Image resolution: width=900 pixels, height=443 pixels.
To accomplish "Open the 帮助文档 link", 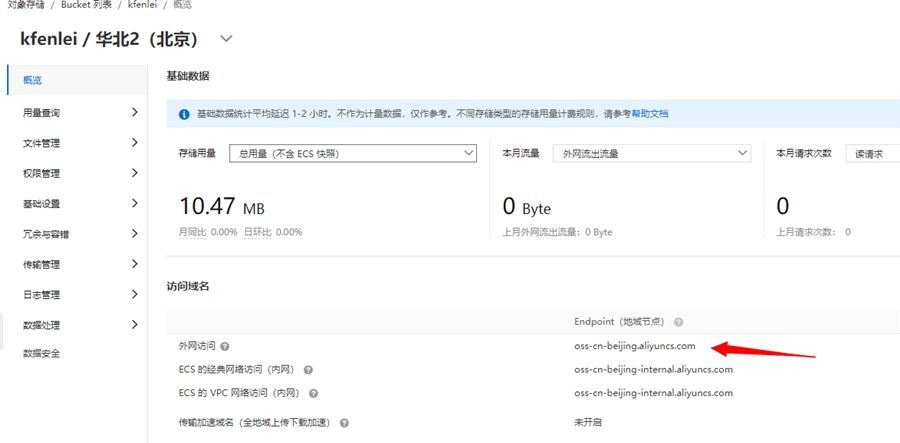I will coord(649,114).
